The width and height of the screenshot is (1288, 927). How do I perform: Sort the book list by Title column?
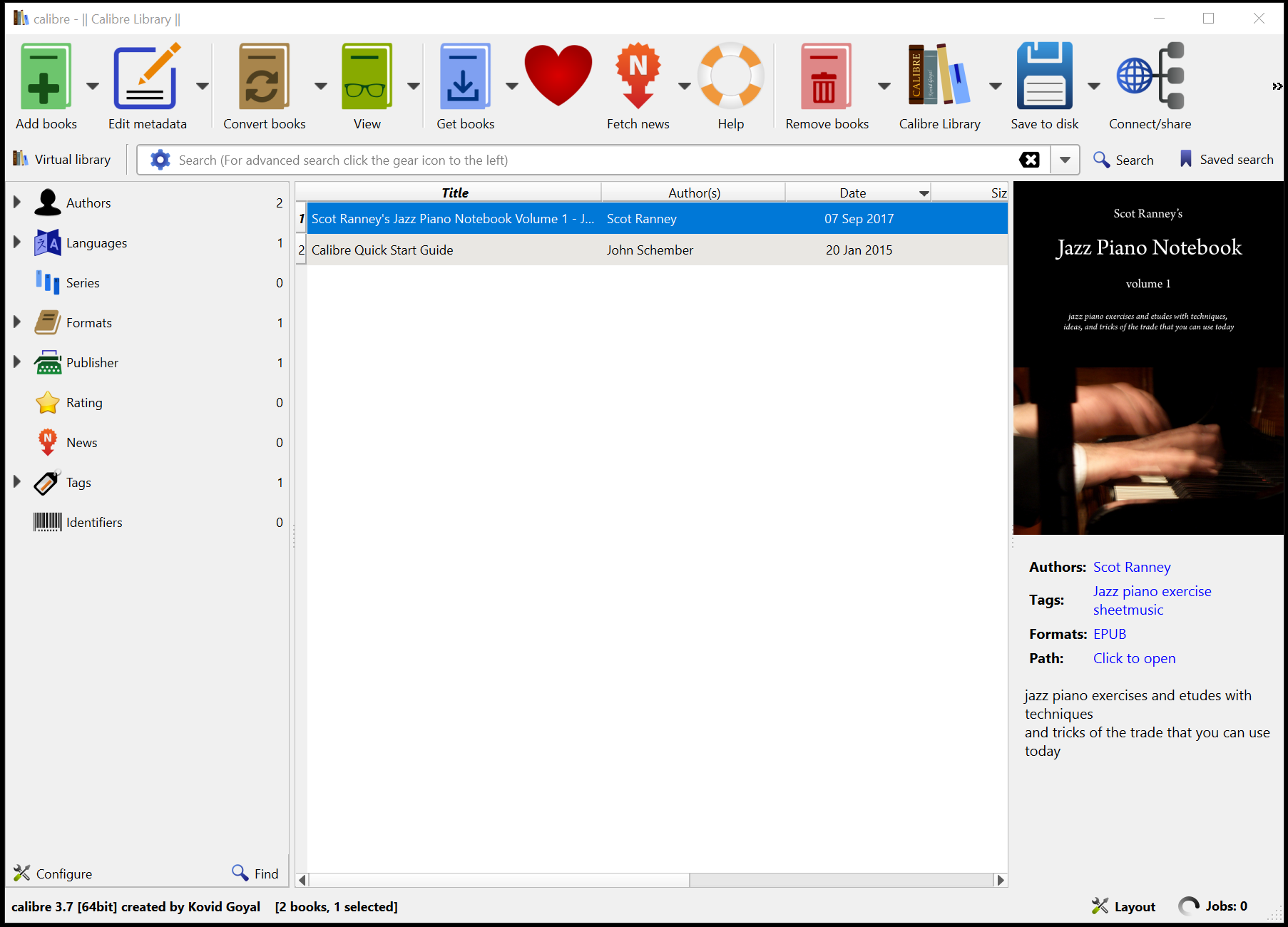(x=454, y=193)
